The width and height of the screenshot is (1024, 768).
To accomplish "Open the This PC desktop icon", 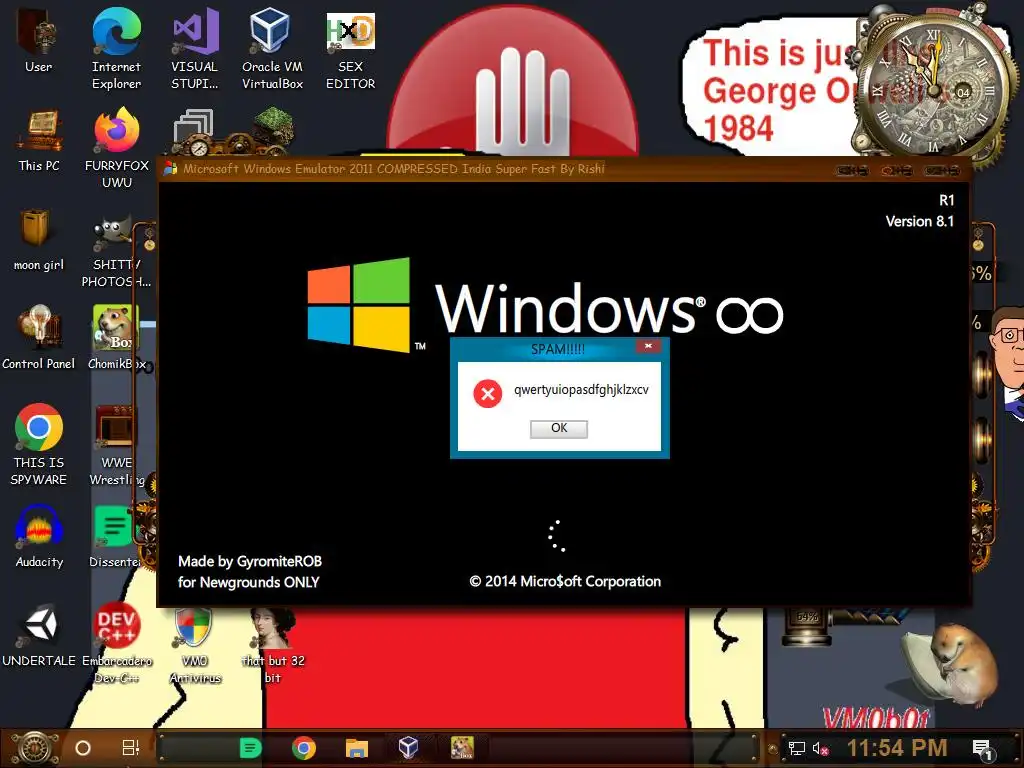I will point(39,140).
